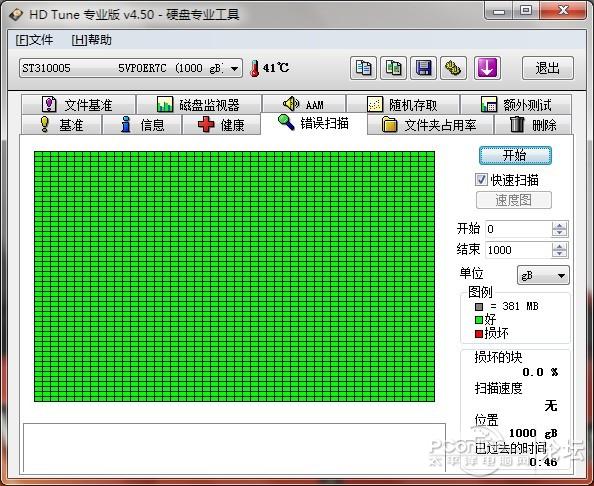Click the save floppy disk icon

tap(423, 68)
